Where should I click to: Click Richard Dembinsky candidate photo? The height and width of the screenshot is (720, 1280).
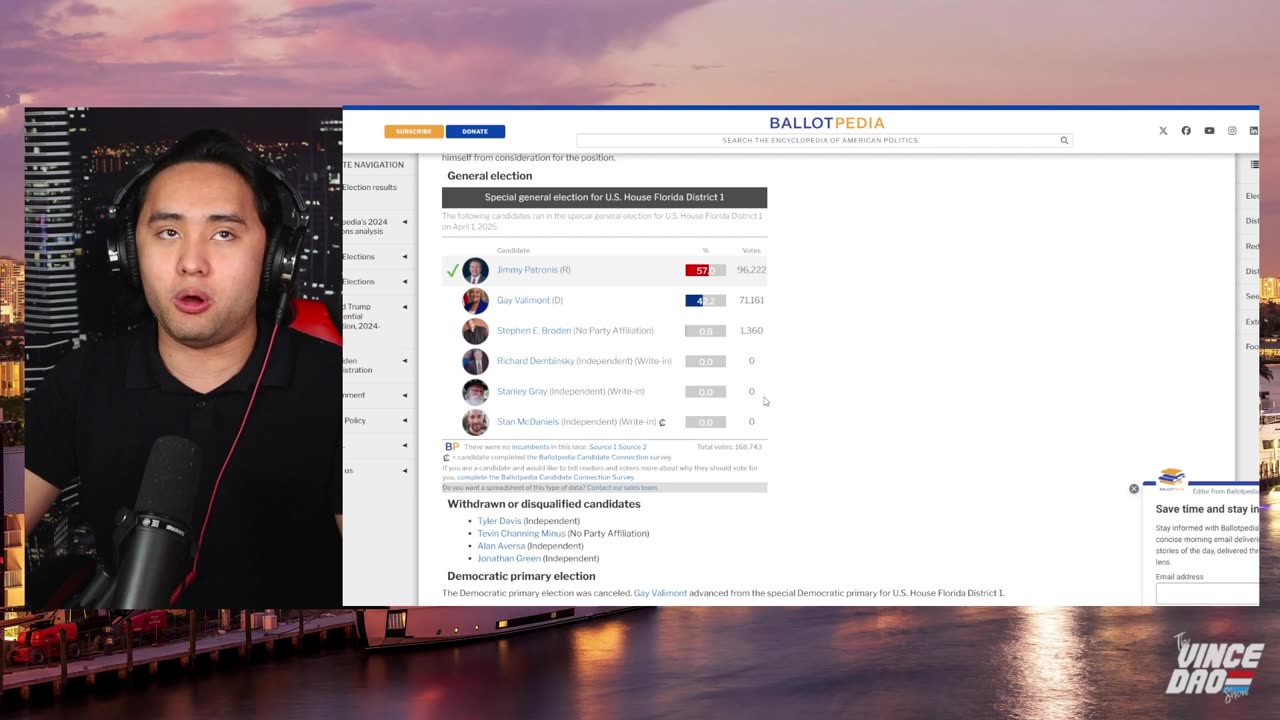[475, 361]
